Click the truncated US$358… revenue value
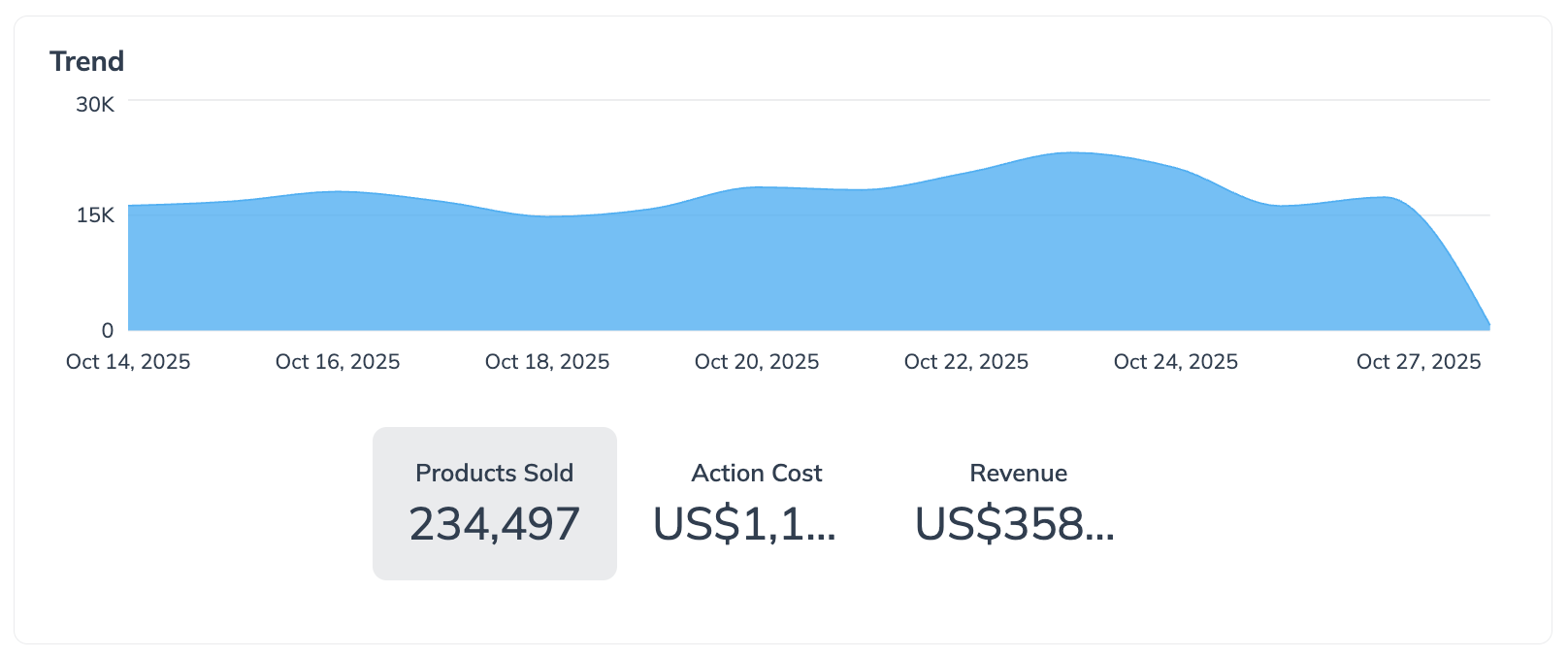This screenshot has height=658, width=1568. pyautogui.click(x=1015, y=524)
